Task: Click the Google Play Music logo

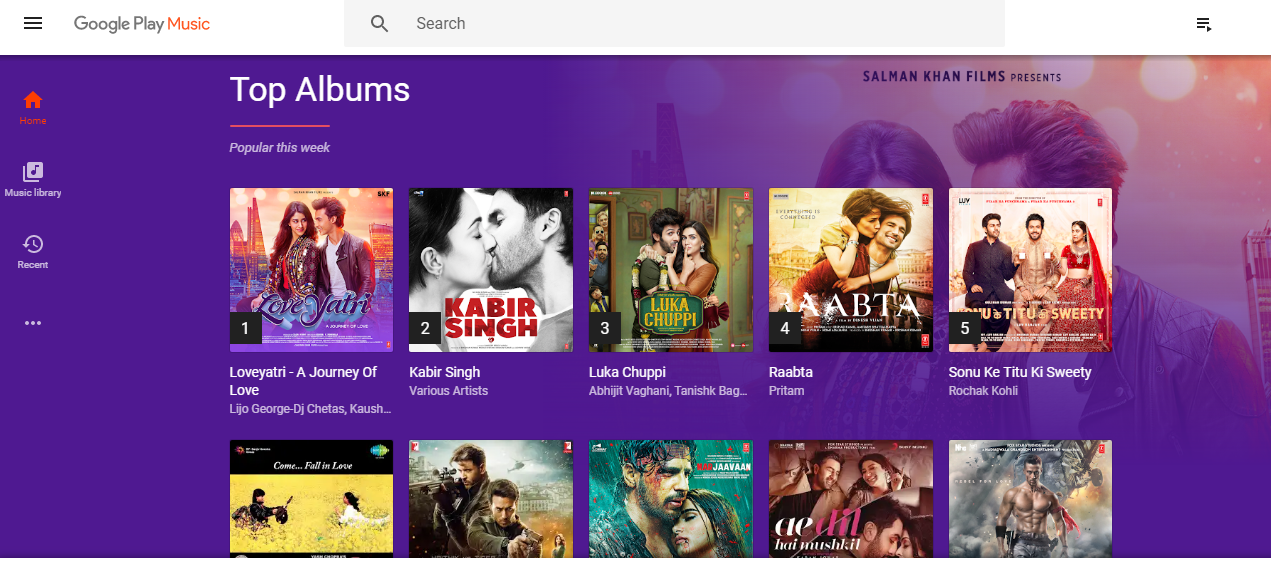Action: [x=142, y=24]
